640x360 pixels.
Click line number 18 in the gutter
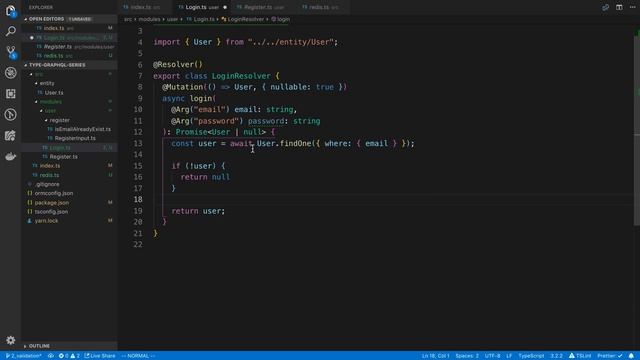pyautogui.click(x=138, y=200)
